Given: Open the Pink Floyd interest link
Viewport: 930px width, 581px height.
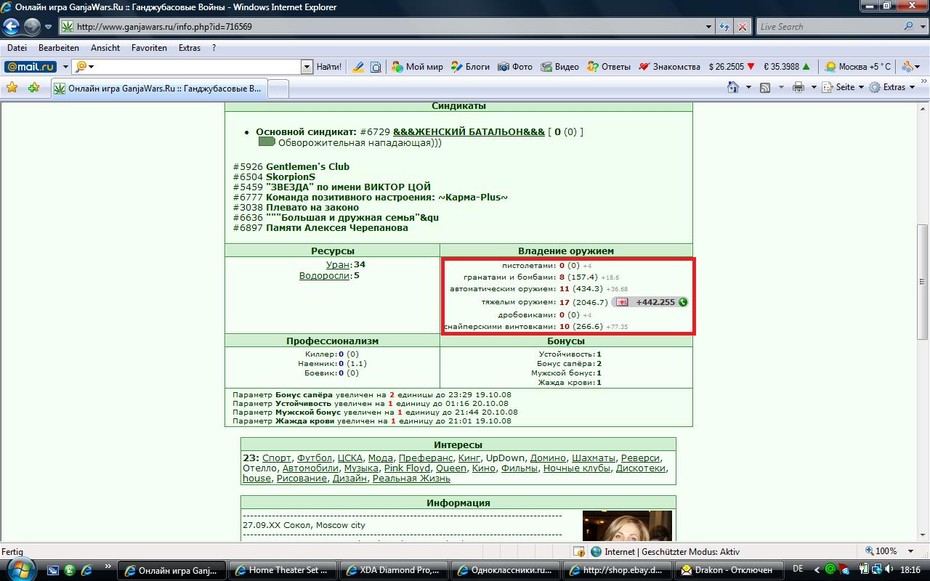Looking at the screenshot, I should pos(407,468).
